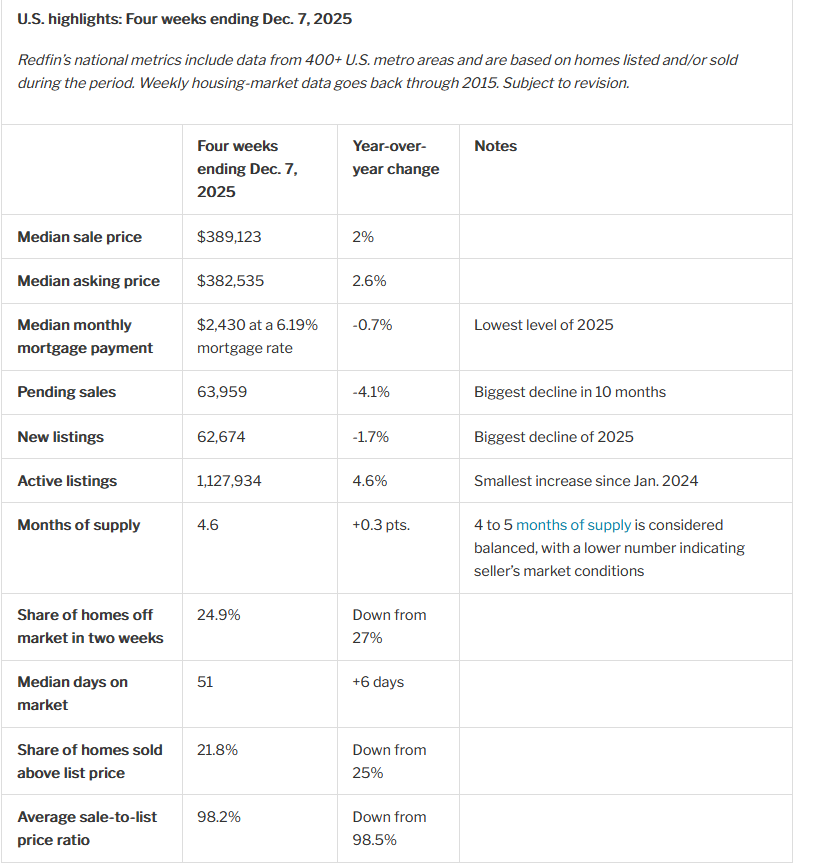Click the "U.S. highlights" heading text

pyautogui.click(x=185, y=19)
